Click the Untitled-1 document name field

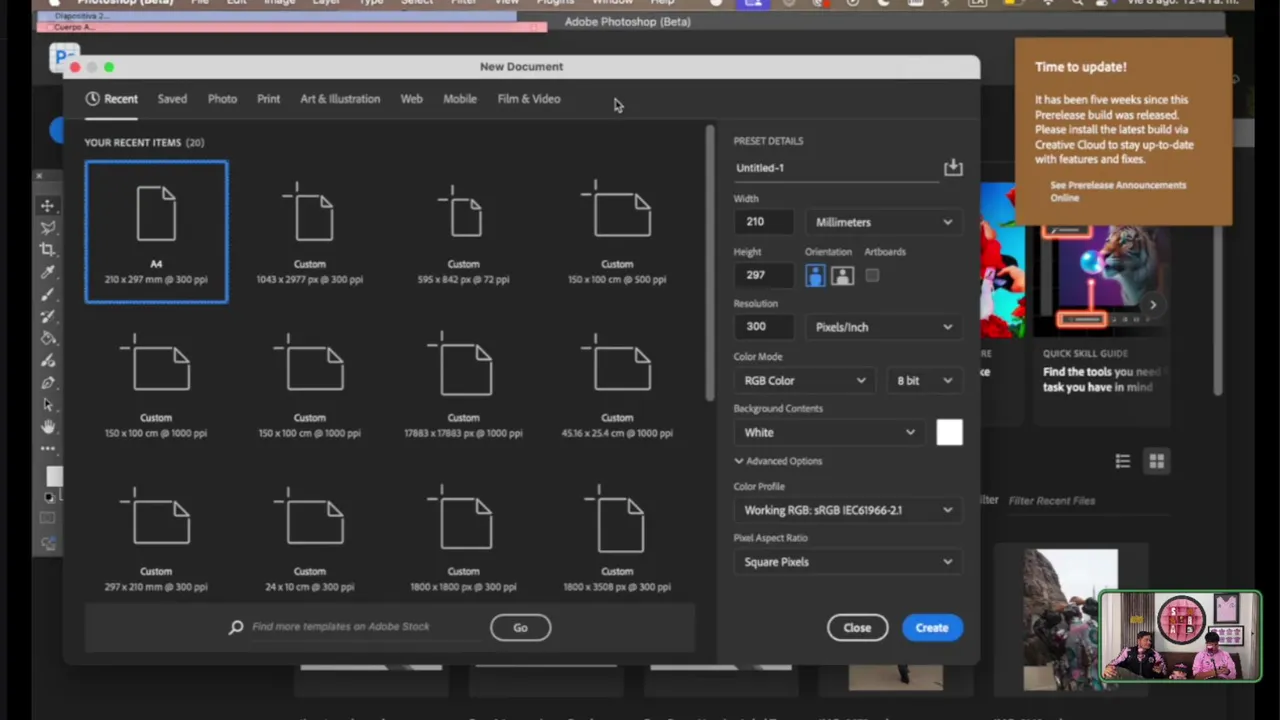[x=835, y=168]
